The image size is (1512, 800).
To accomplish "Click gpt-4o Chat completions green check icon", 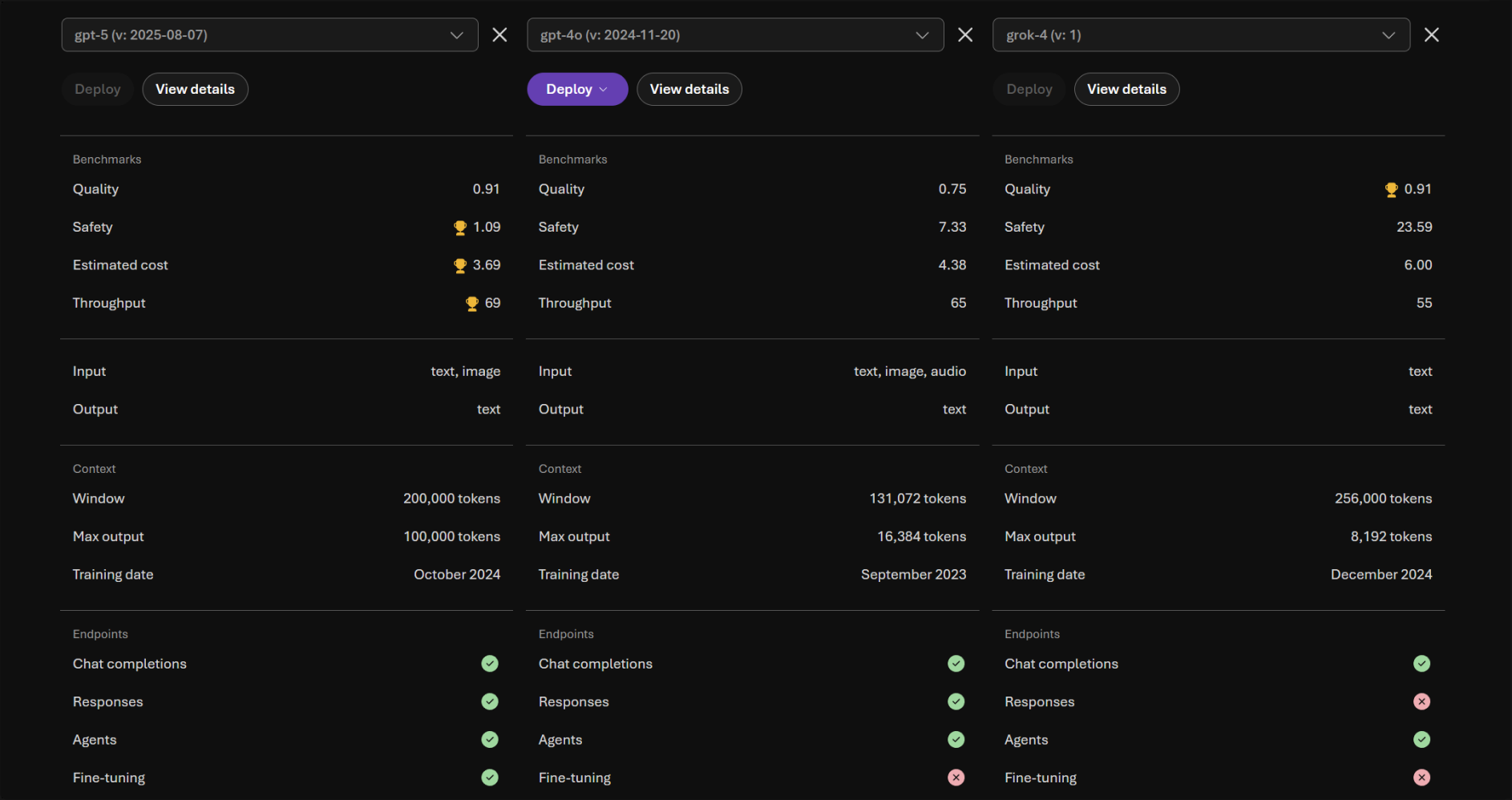I will click(x=956, y=664).
